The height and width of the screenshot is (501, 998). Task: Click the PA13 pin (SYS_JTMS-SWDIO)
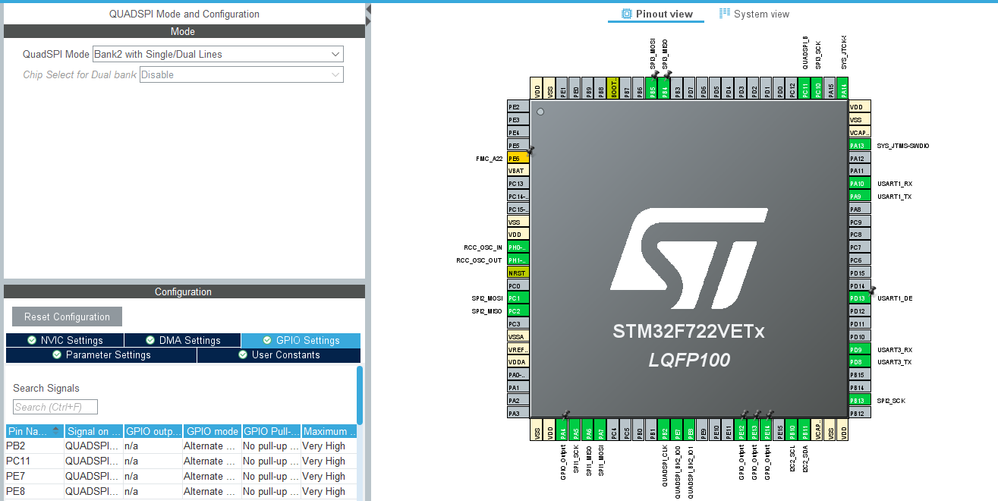pos(860,145)
